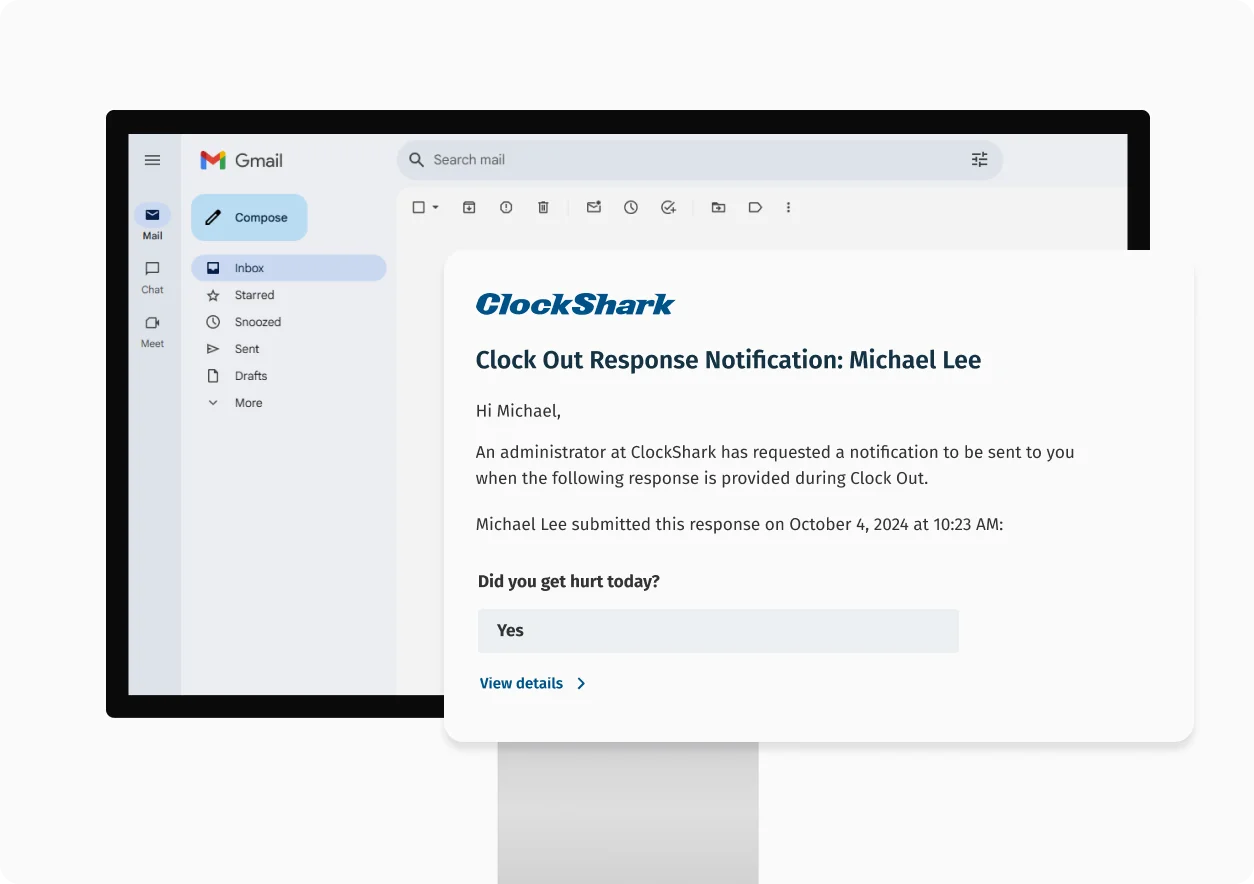The height and width of the screenshot is (884, 1254).
Task: Click the Report spam icon
Action: (506, 207)
